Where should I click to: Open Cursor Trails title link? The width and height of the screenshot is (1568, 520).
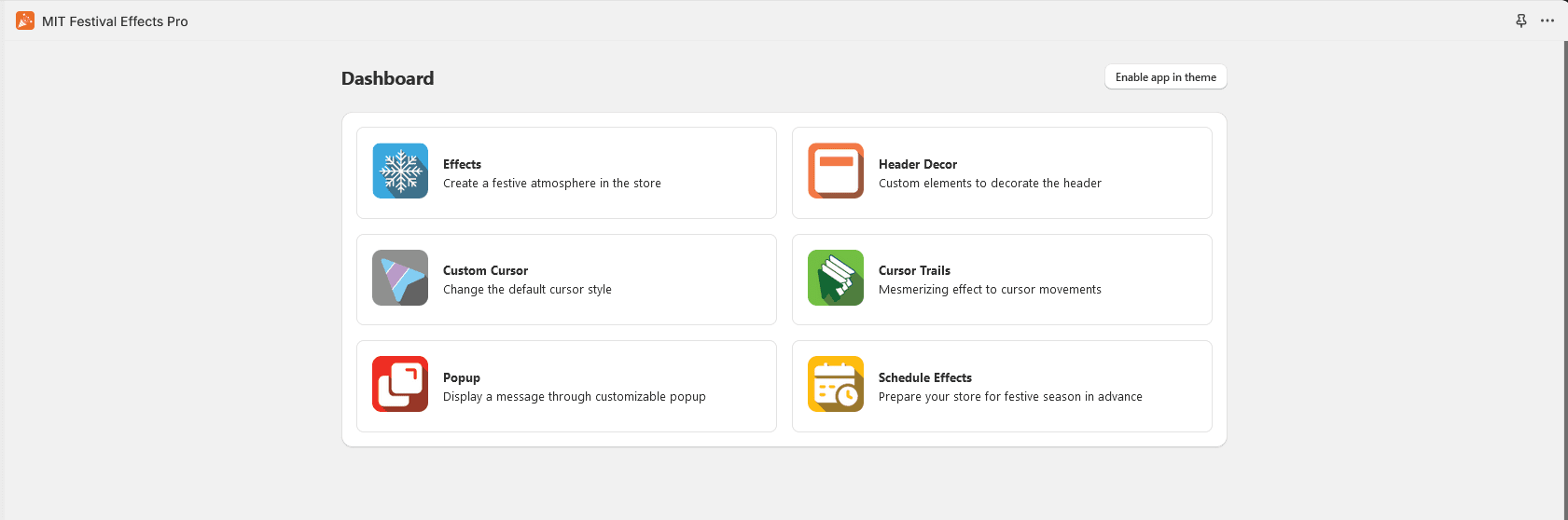[914, 270]
